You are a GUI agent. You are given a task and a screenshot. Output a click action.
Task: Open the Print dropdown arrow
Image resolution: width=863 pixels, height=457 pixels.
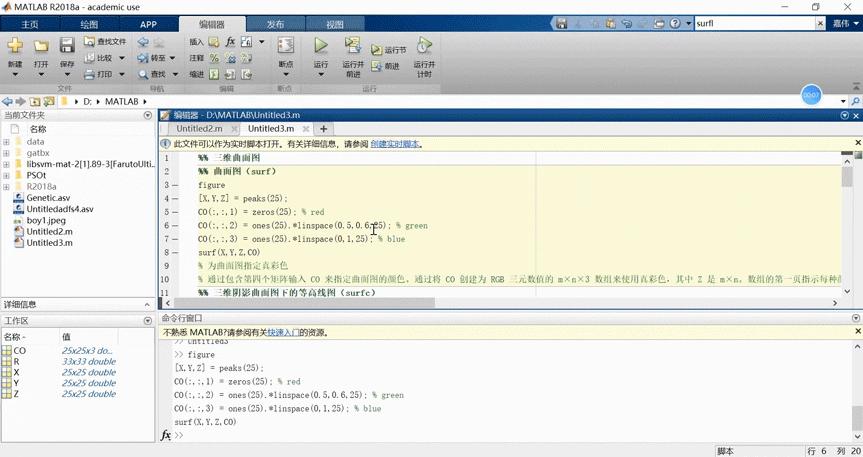point(122,74)
